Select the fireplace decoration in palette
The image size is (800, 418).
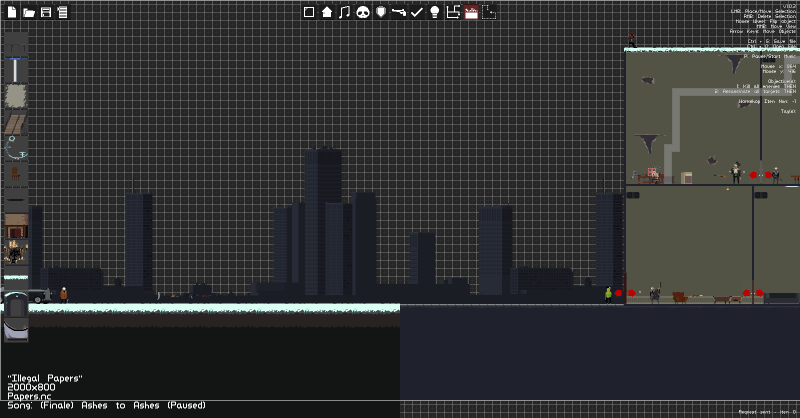tap(15, 226)
